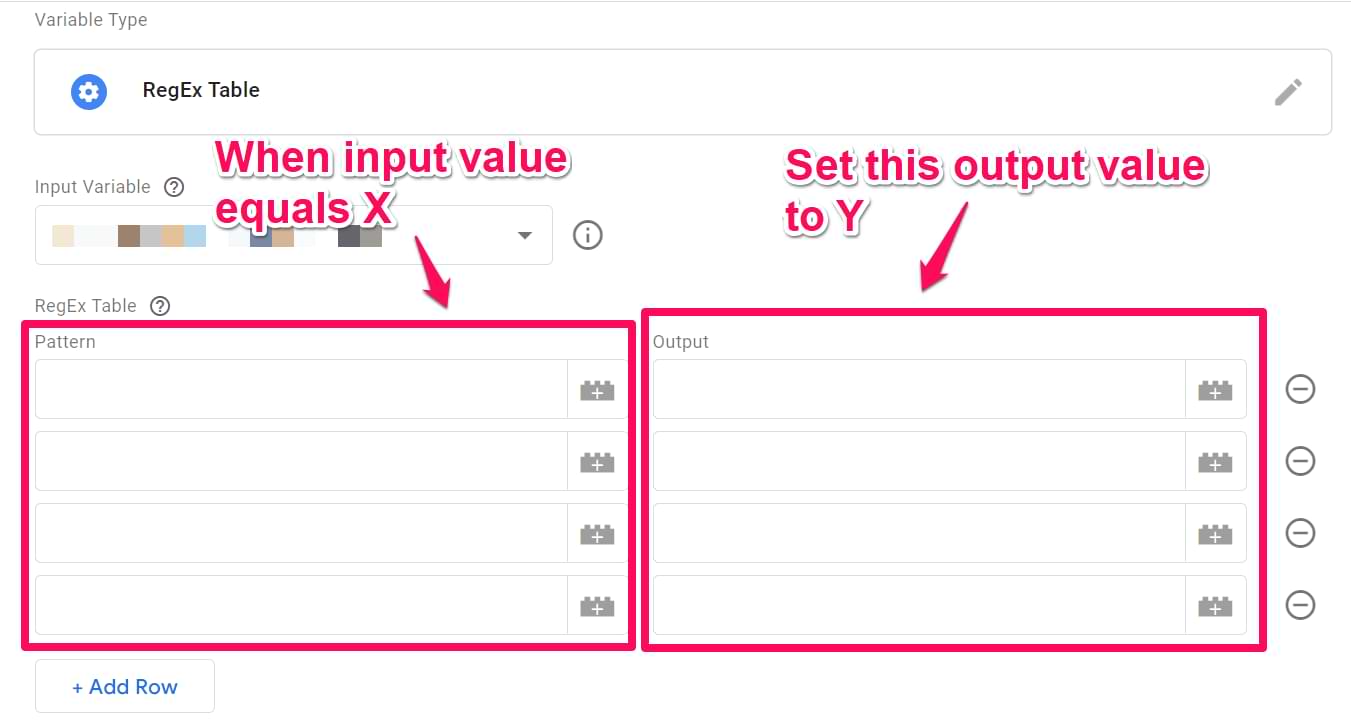Expand the Input Variable dropdown

click(x=524, y=236)
